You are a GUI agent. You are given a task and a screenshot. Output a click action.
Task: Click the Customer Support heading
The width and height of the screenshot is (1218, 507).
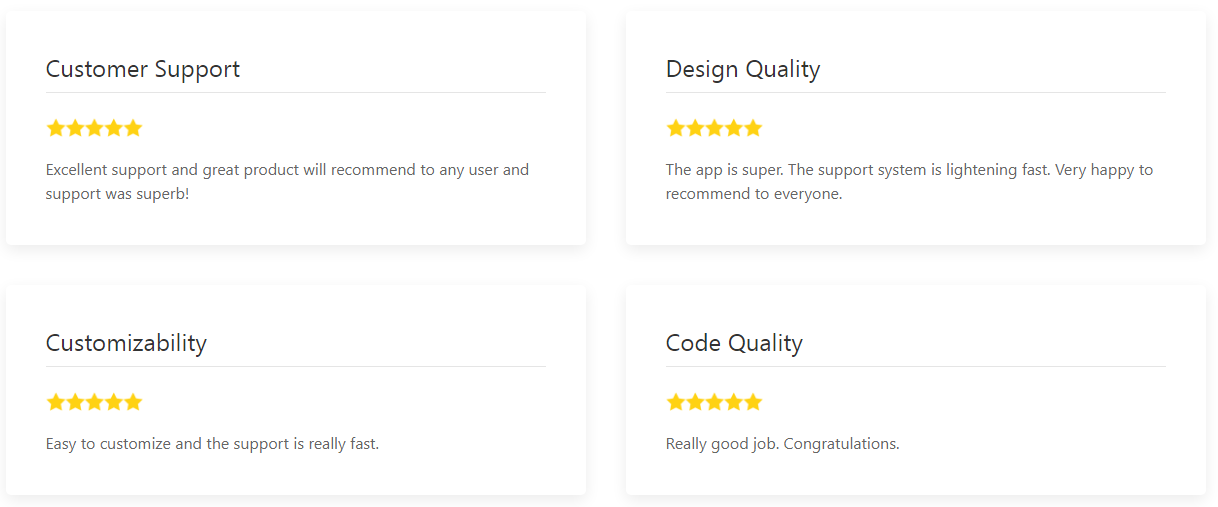click(x=143, y=69)
